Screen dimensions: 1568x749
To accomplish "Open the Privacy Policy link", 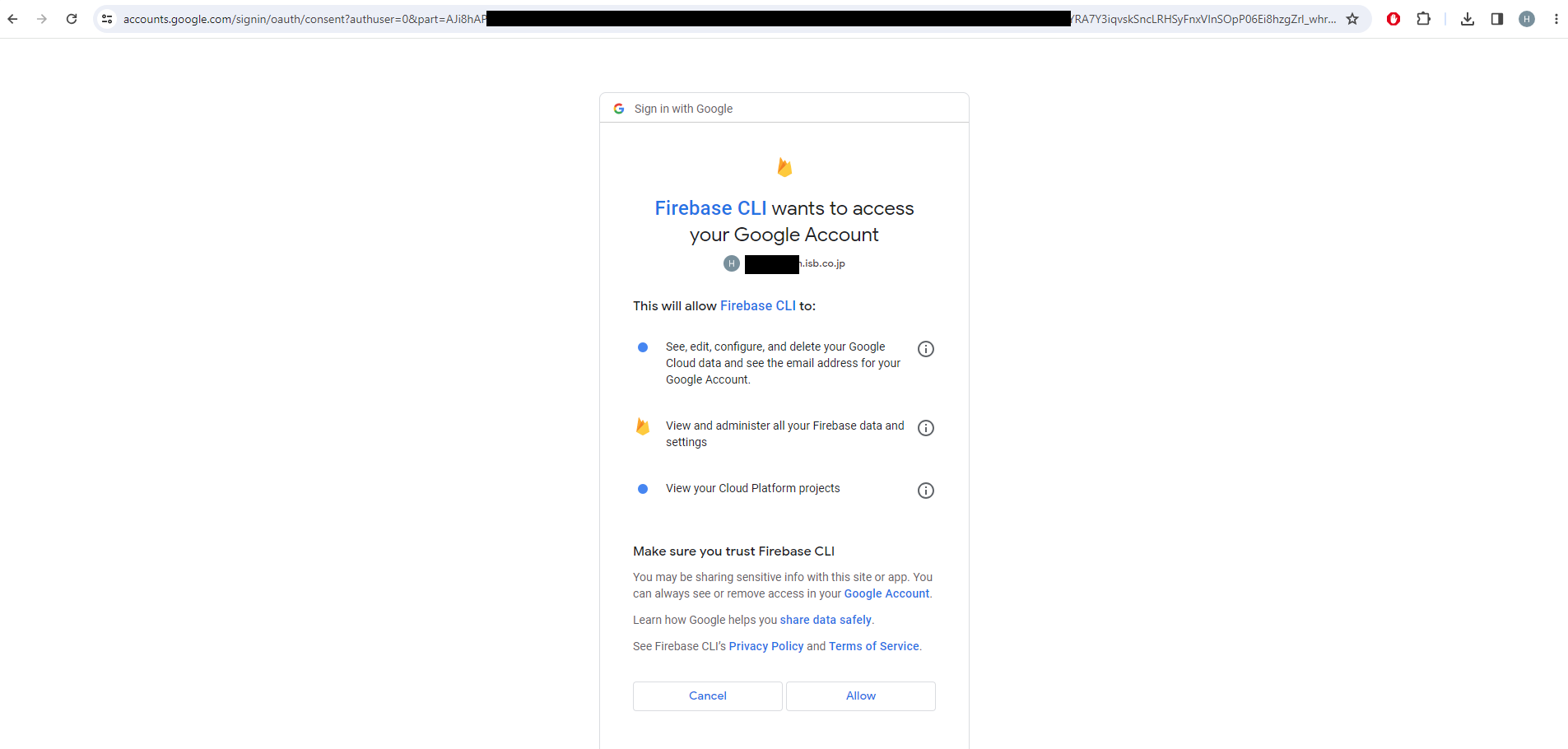I will click(765, 646).
